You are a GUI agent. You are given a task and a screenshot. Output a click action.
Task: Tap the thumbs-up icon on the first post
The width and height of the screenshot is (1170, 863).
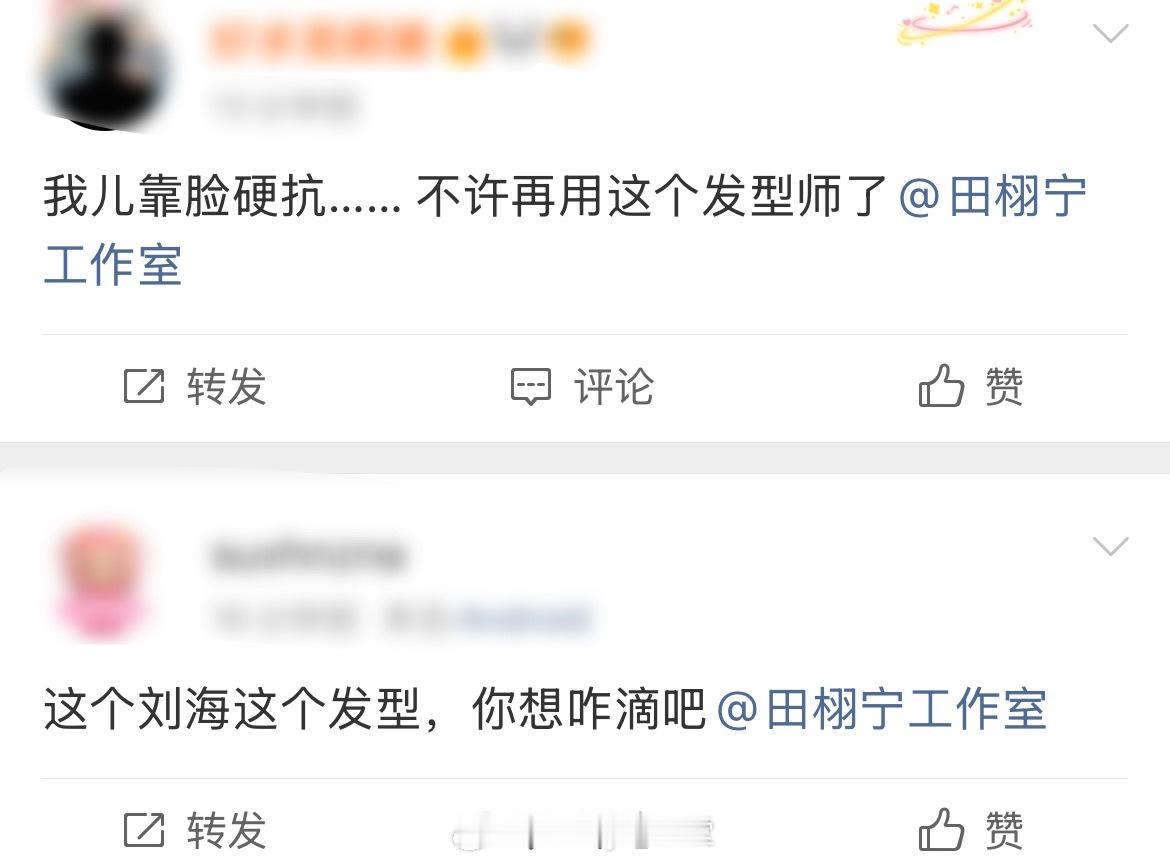click(x=941, y=385)
